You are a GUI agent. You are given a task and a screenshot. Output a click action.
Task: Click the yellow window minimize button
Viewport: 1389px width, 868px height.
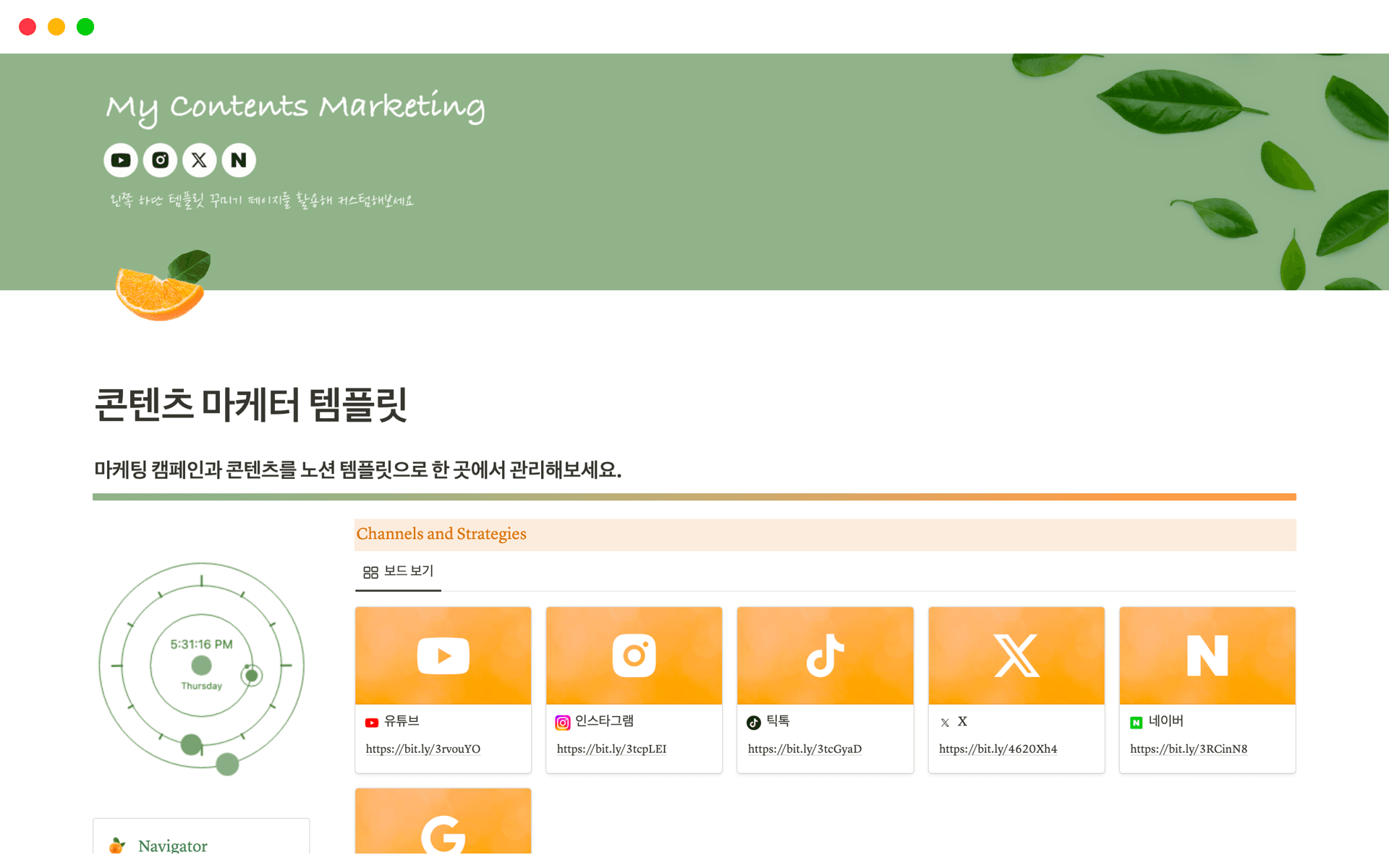pos(56,27)
